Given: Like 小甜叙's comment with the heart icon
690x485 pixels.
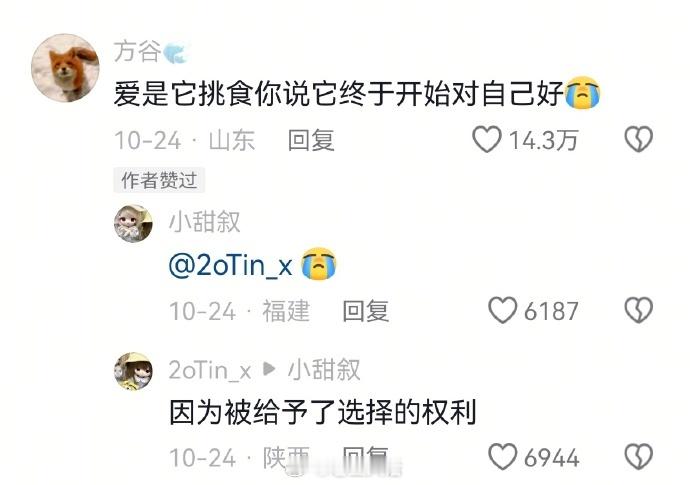Looking at the screenshot, I should point(502,310).
